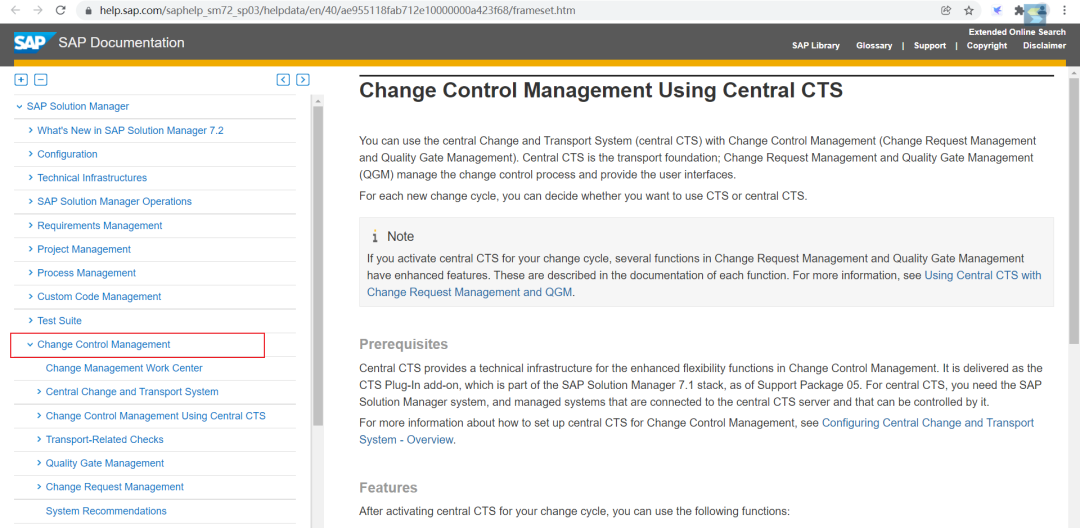Click the address bar URL field
Viewport: 1080px width, 528px height.
pyautogui.click(x=338, y=11)
